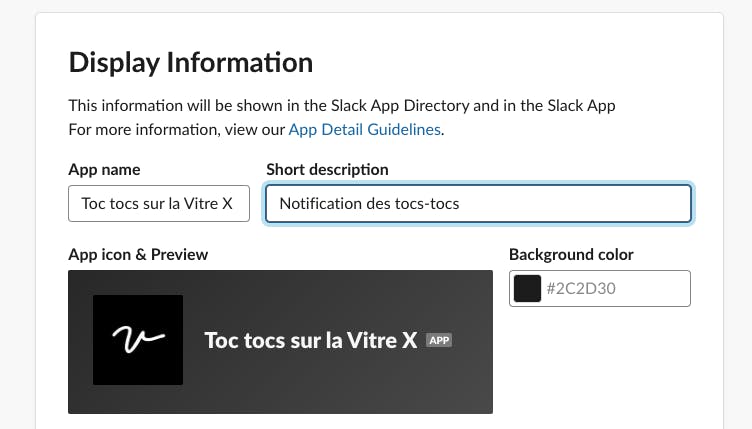Image resolution: width=752 pixels, height=429 pixels.
Task: Place cursor after tocs-tocs in description field
Action: [x=461, y=204]
